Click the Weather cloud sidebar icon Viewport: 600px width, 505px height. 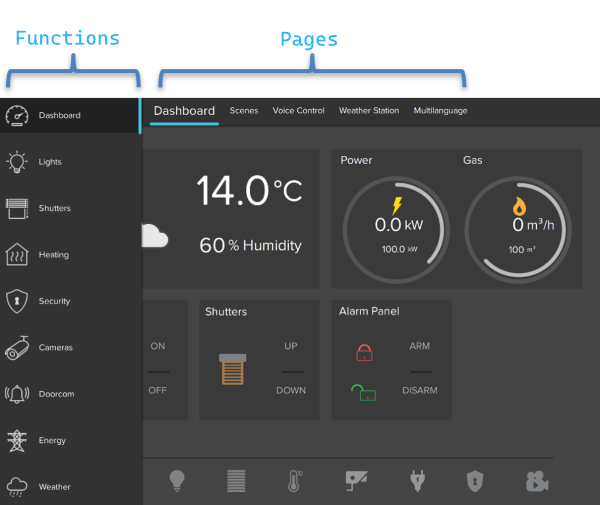(x=17, y=487)
